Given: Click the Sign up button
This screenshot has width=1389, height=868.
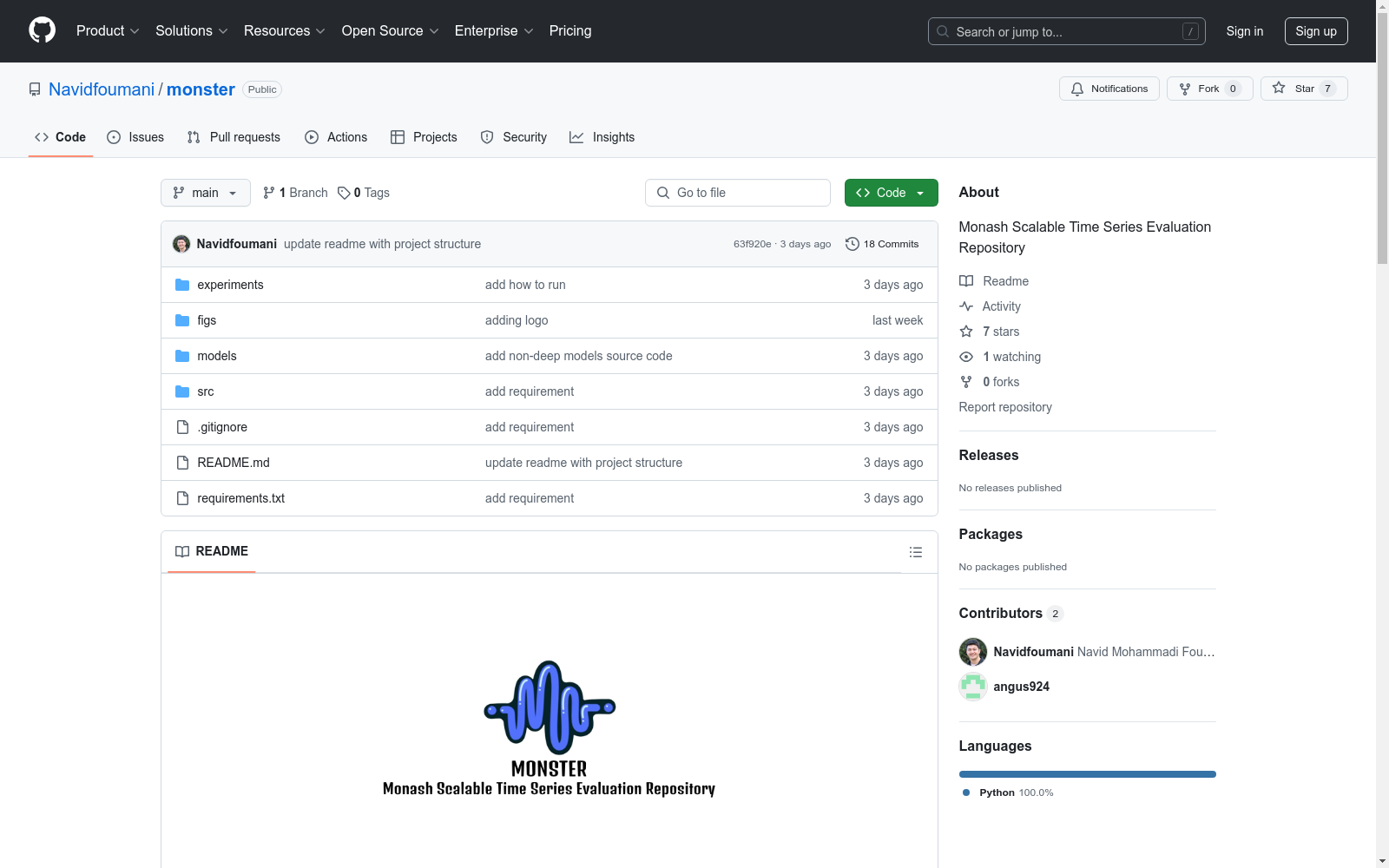Looking at the screenshot, I should pos(1316,31).
